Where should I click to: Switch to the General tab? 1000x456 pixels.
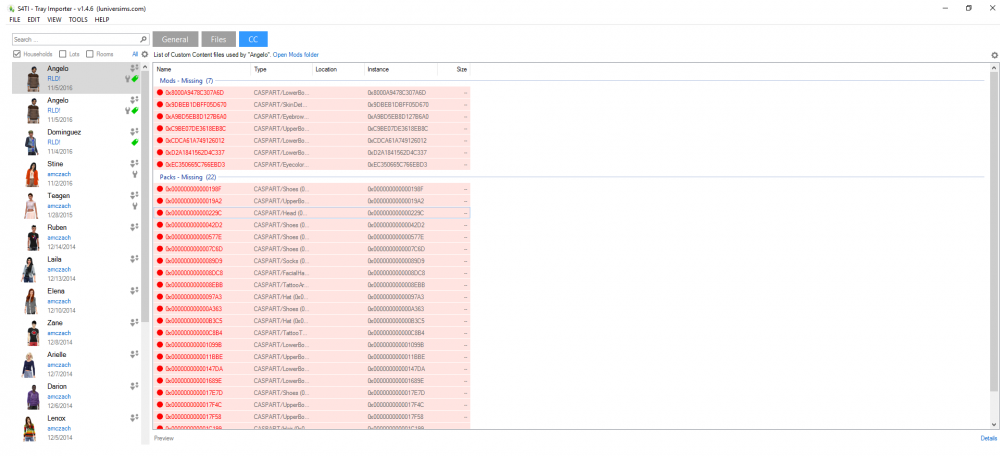pos(175,39)
